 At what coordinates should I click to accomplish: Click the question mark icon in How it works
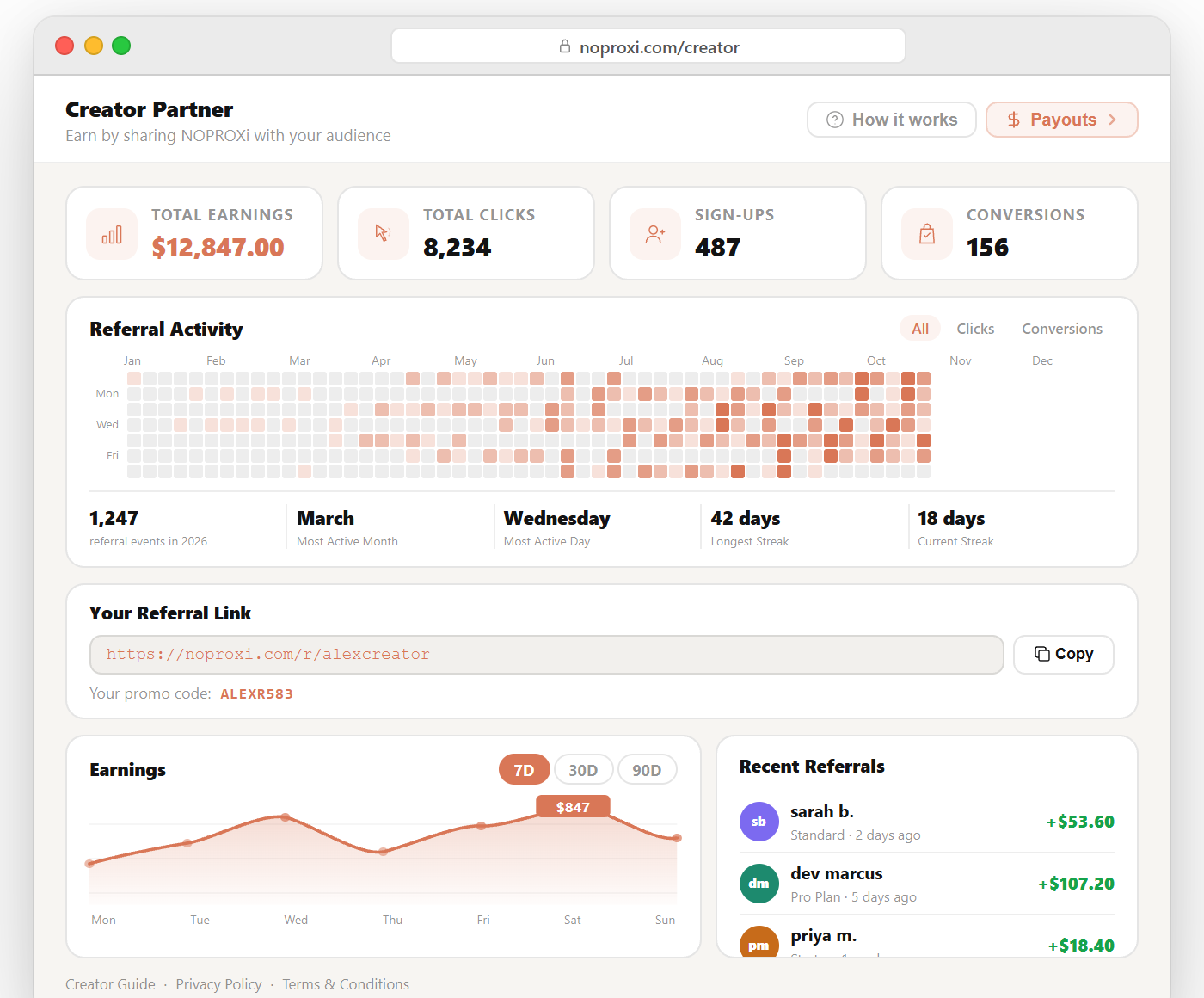(834, 120)
